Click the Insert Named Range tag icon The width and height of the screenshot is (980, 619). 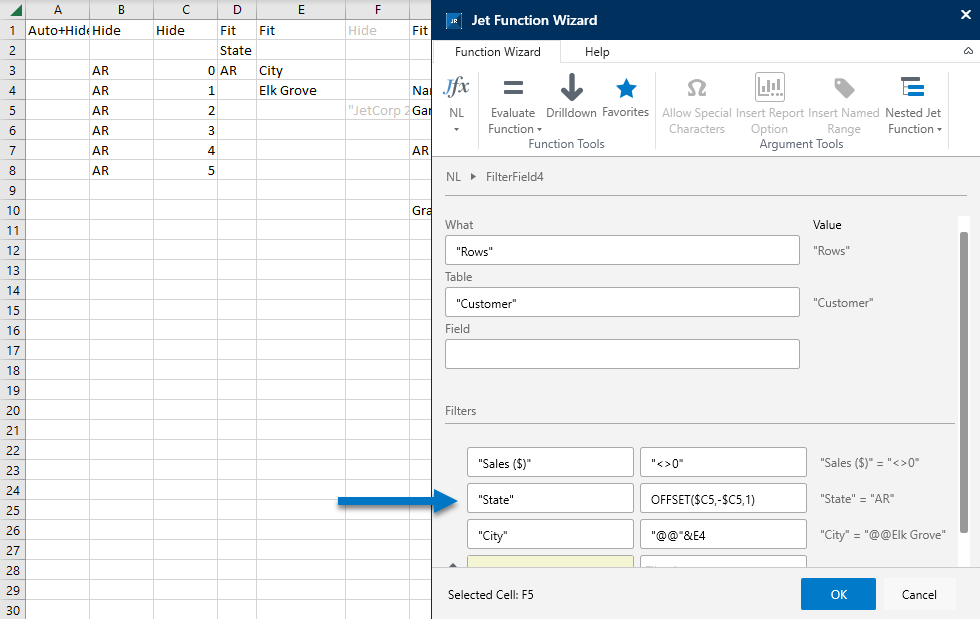pyautogui.click(x=844, y=88)
